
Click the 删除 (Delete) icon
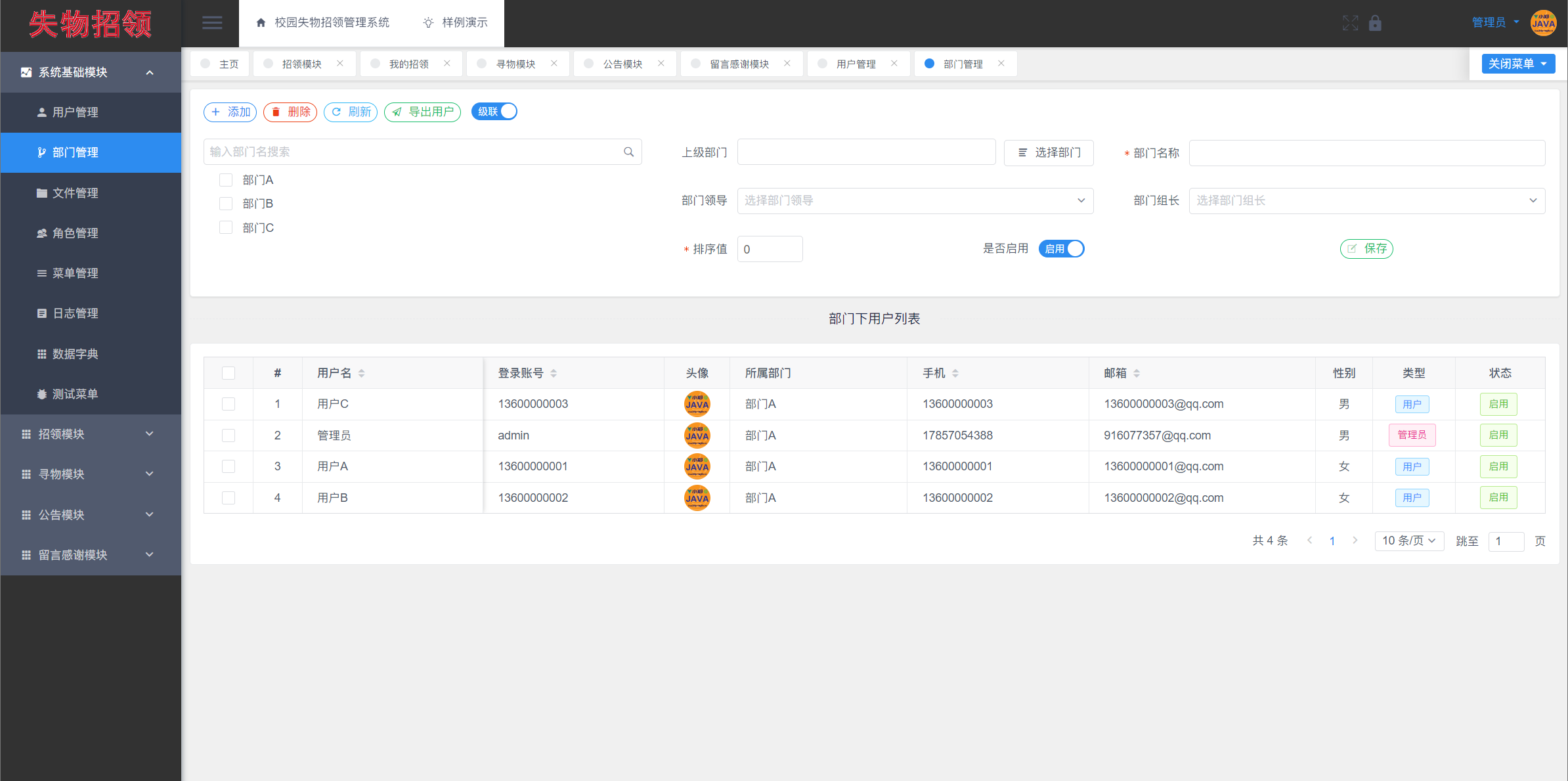point(291,111)
